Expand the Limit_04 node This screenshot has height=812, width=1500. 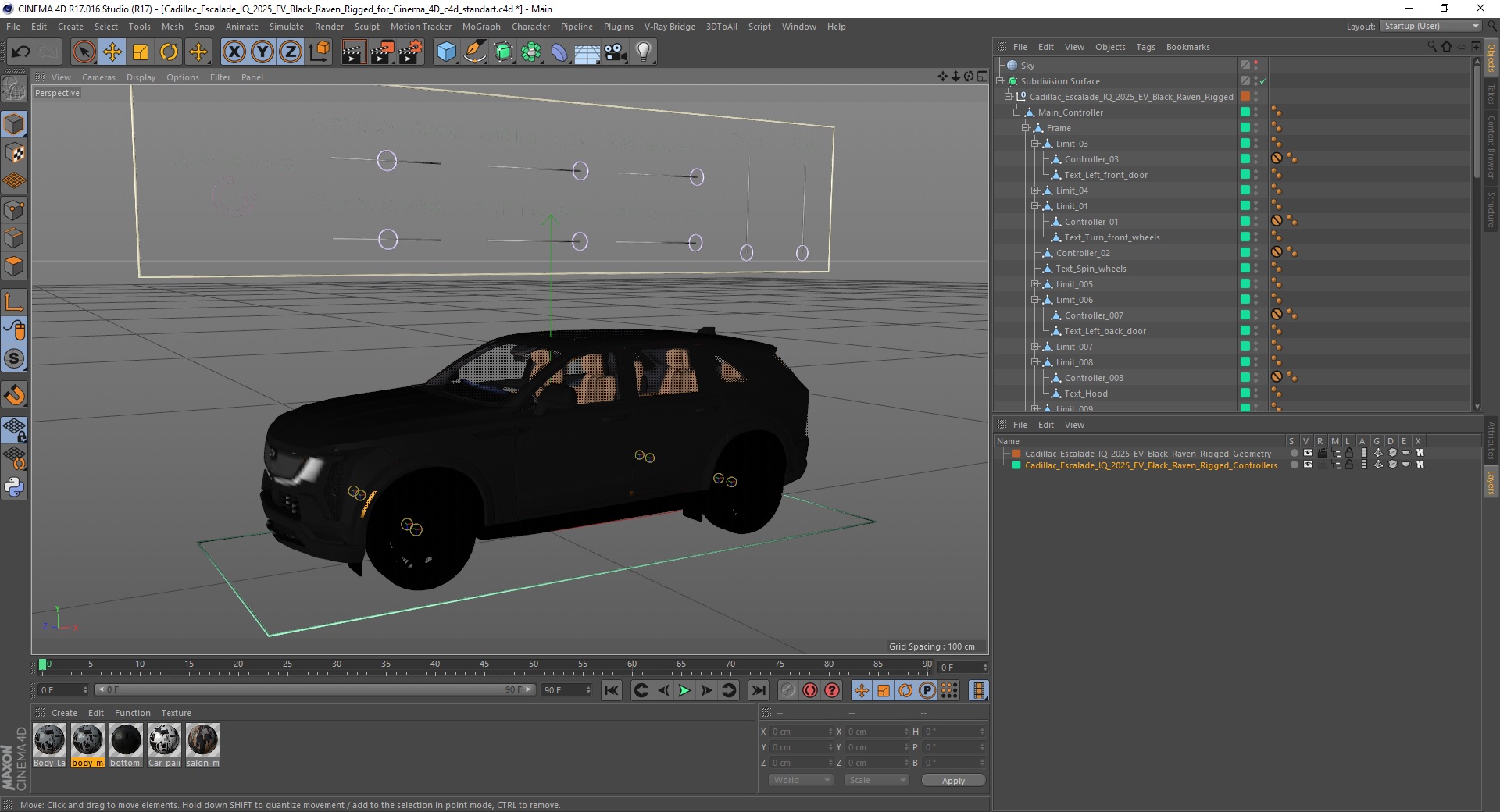1034,191
